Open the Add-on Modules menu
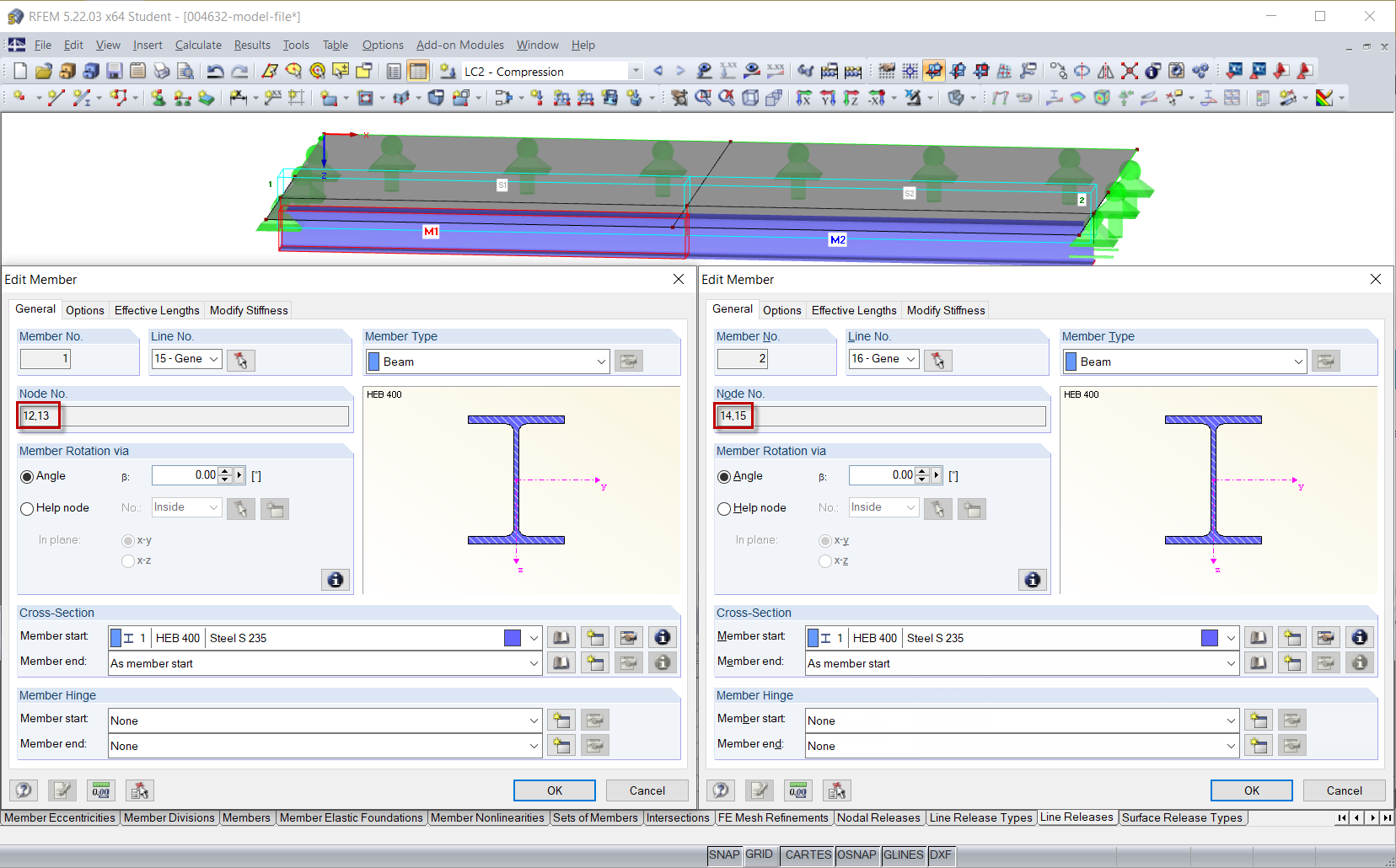Viewport: 1396px width, 868px height. click(x=460, y=46)
